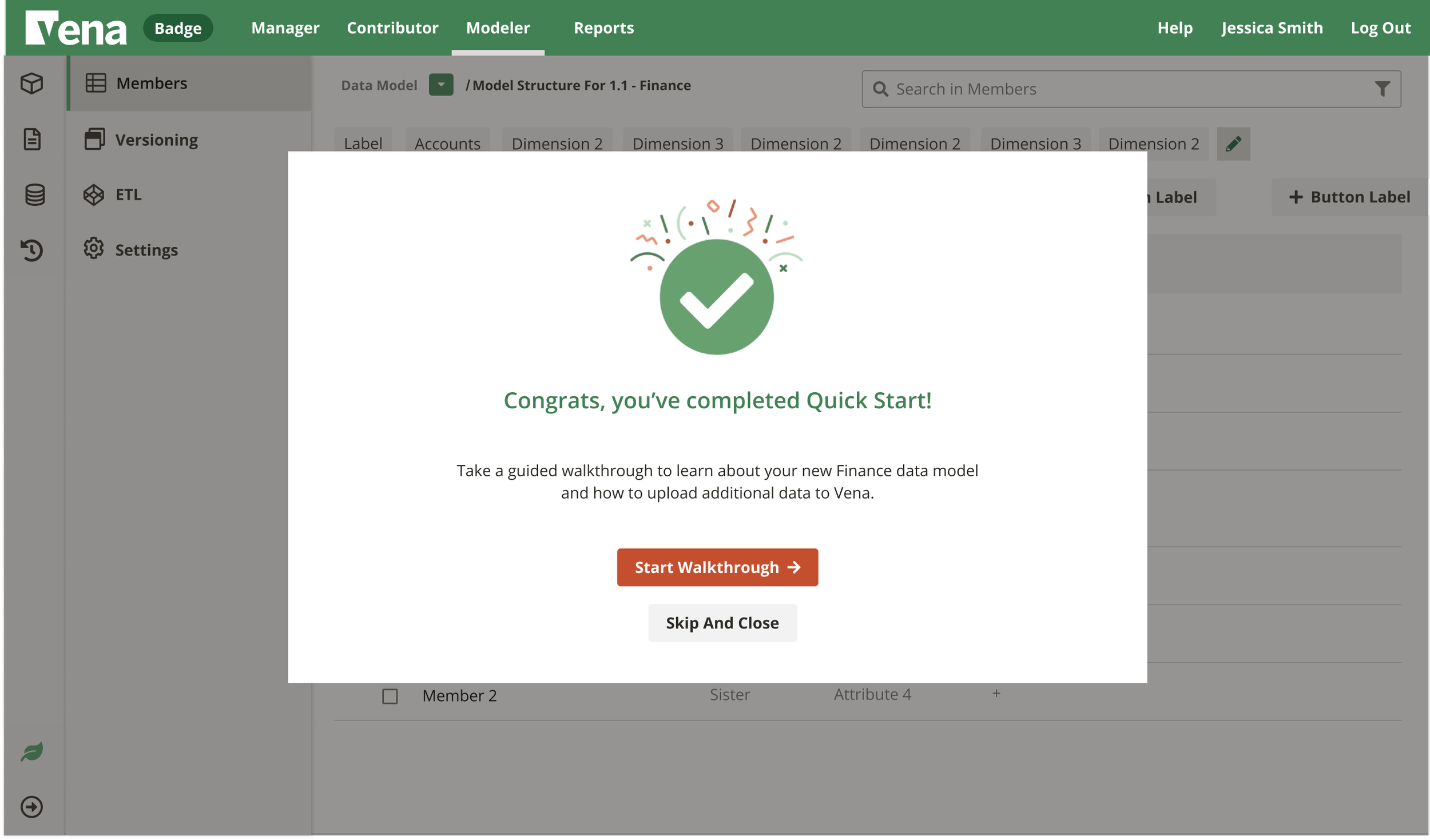Open the Help link in the top bar
1430x840 pixels.
(x=1175, y=27)
